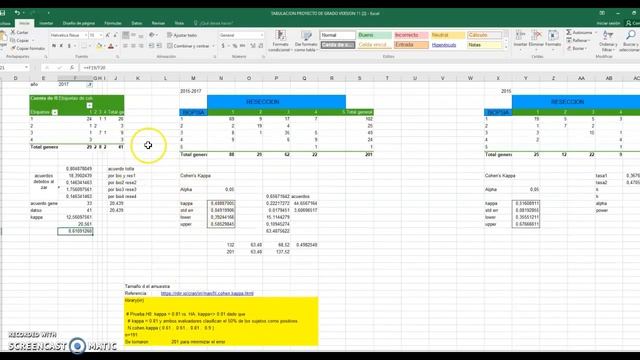Click the red font color A
640x360 pixels.
click(111, 46)
